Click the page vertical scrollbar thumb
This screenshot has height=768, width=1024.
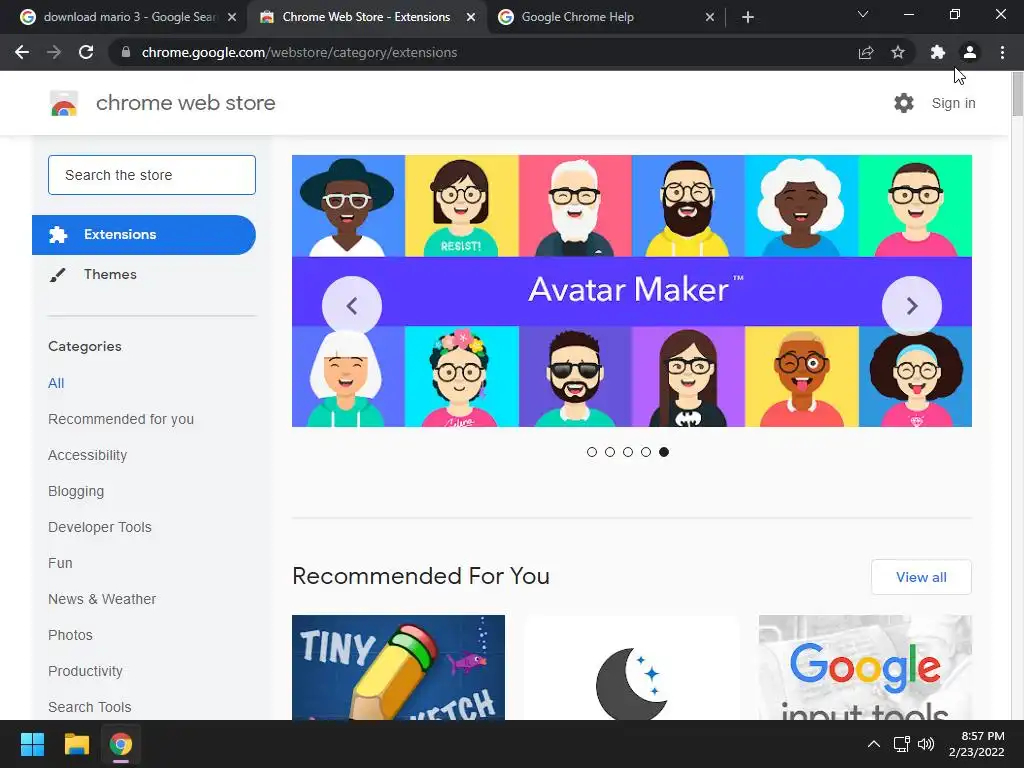click(1017, 95)
